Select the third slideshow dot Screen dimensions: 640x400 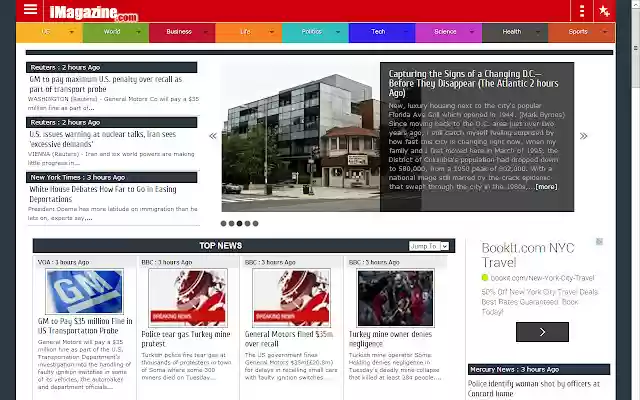coord(239,223)
